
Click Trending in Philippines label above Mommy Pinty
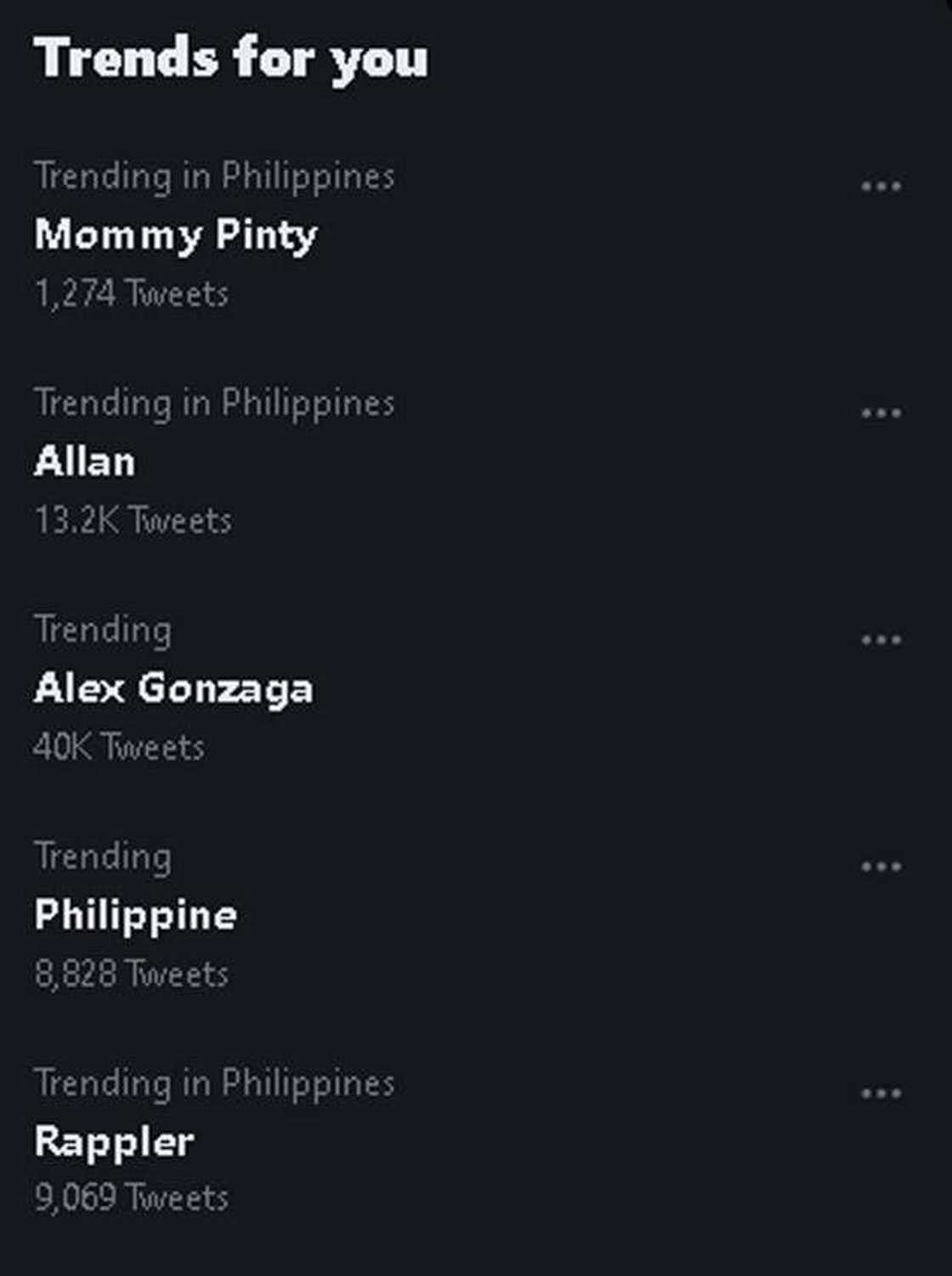(x=214, y=176)
